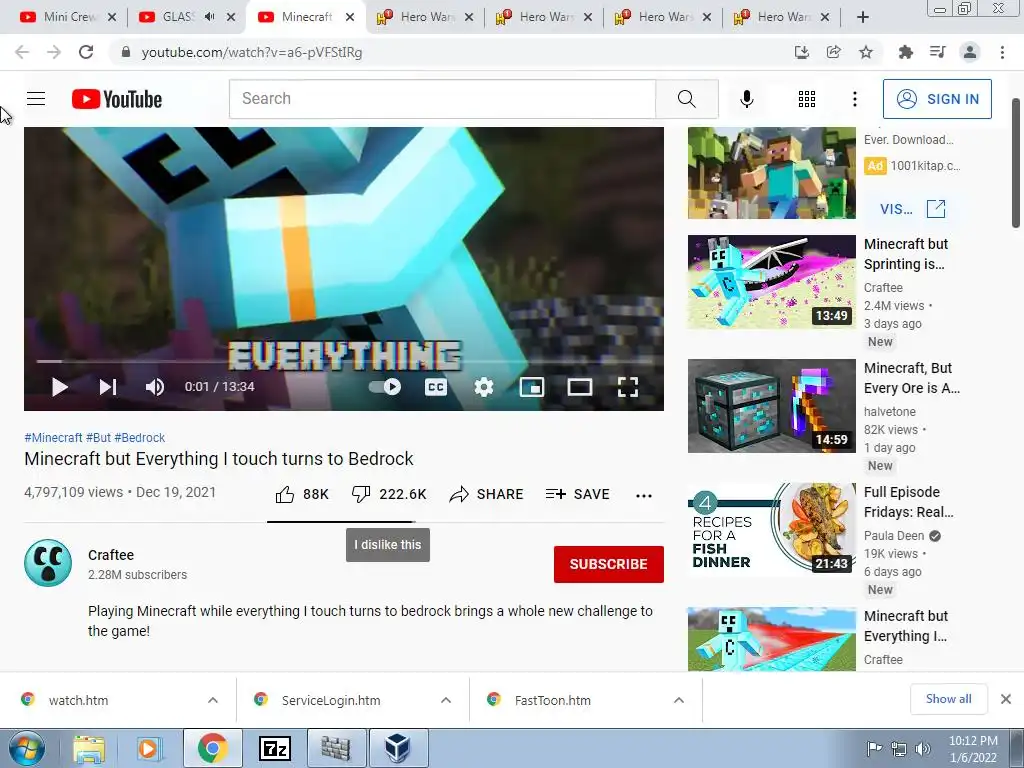
Task: Reload the page
Action: tap(86, 52)
